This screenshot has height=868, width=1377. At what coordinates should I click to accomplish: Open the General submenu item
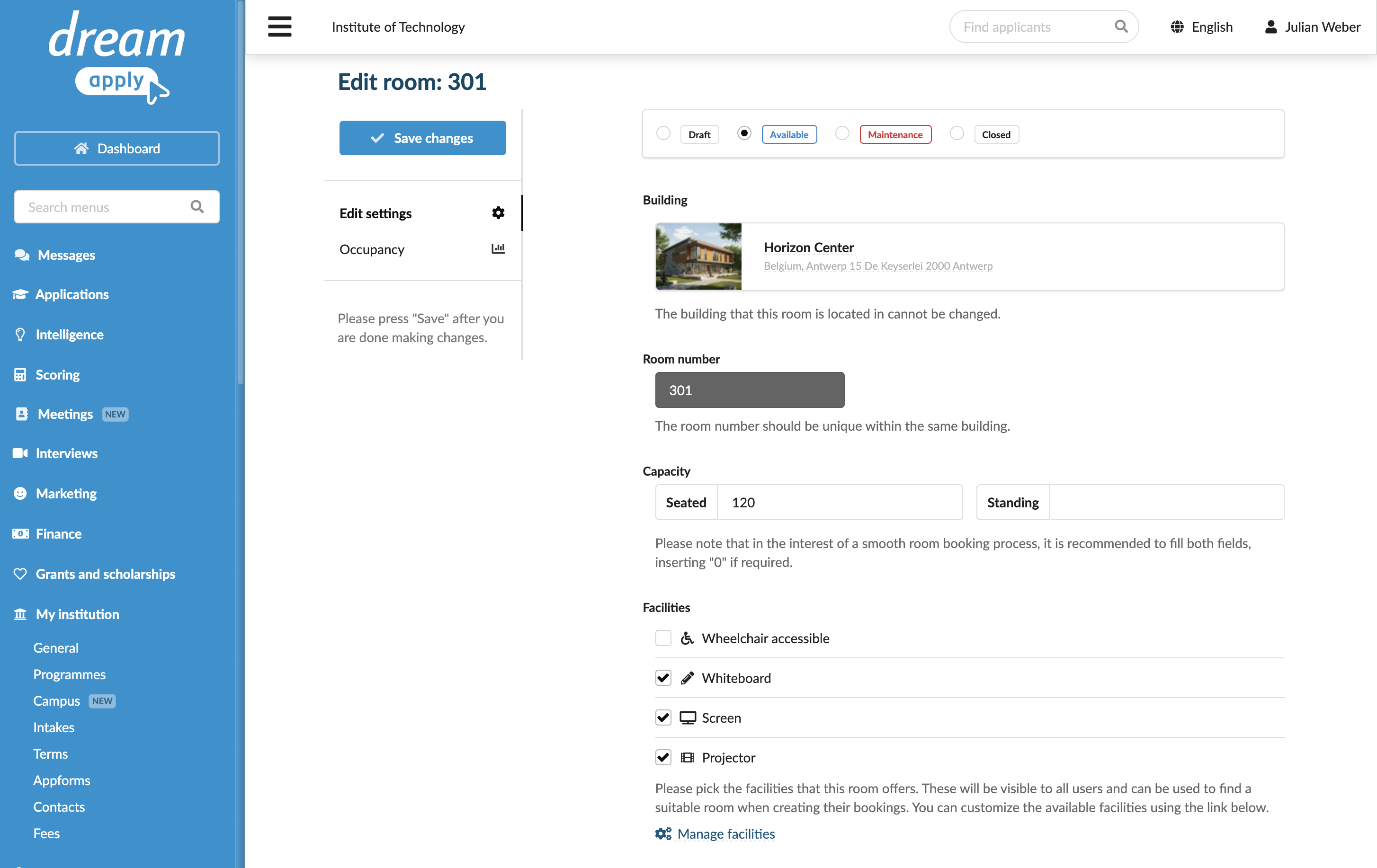coord(56,647)
